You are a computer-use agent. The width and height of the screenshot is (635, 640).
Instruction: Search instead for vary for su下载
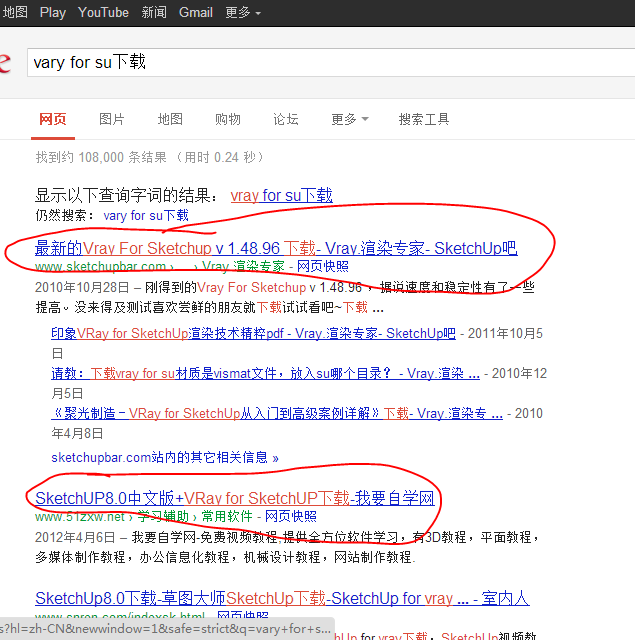(x=146, y=215)
